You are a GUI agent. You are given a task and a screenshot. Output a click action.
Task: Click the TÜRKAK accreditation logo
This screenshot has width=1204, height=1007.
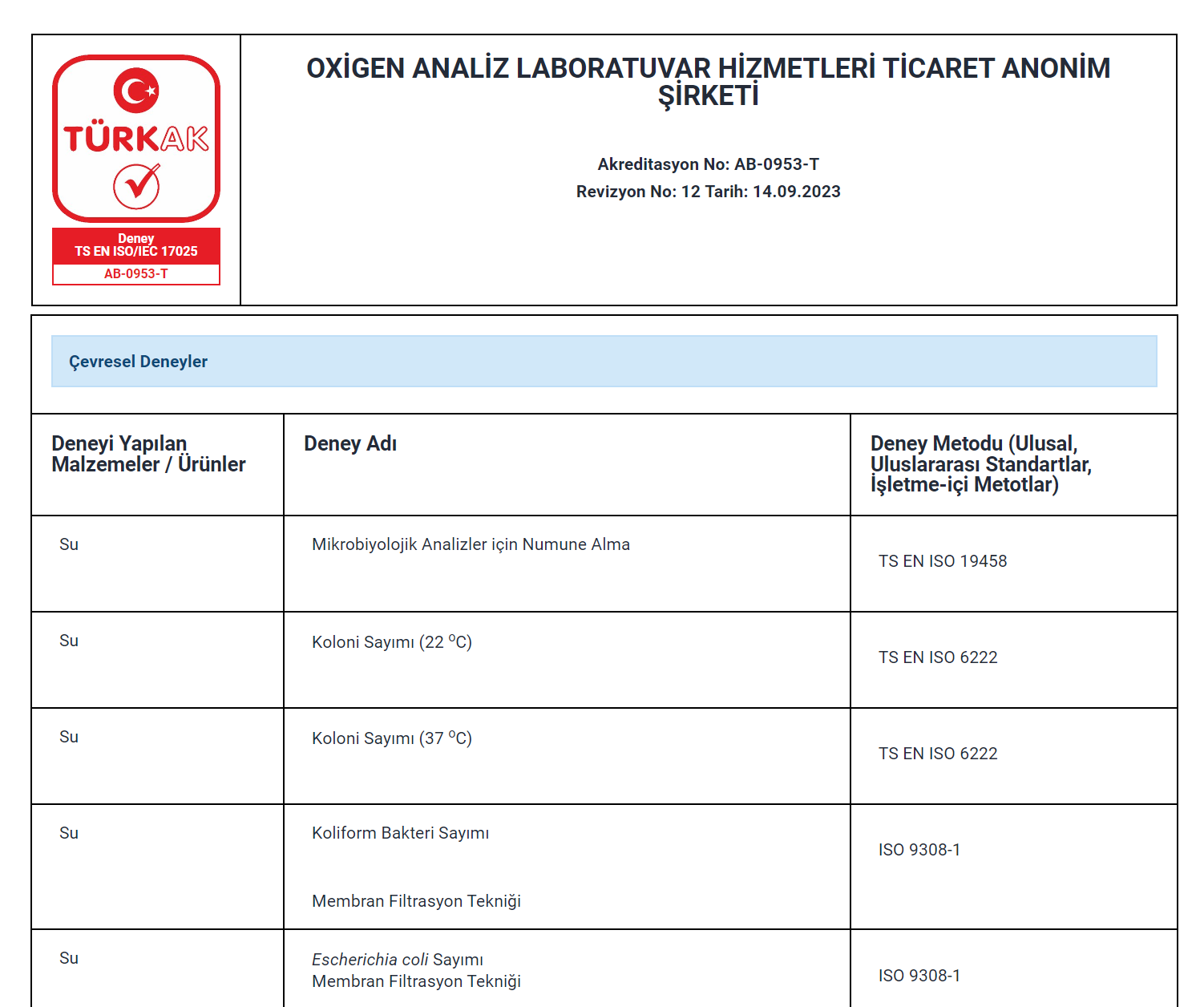click(x=136, y=170)
